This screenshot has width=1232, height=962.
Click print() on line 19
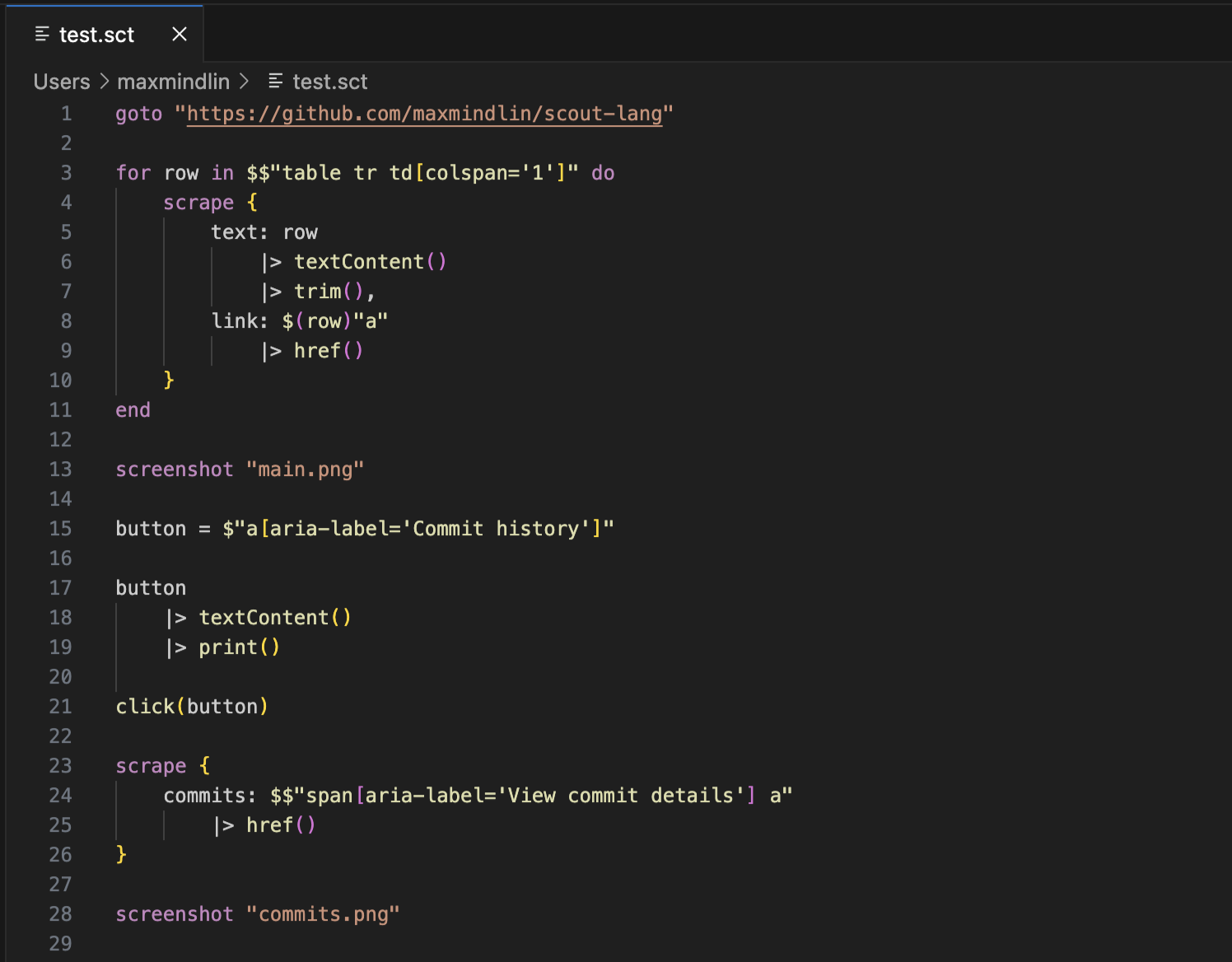(x=240, y=647)
